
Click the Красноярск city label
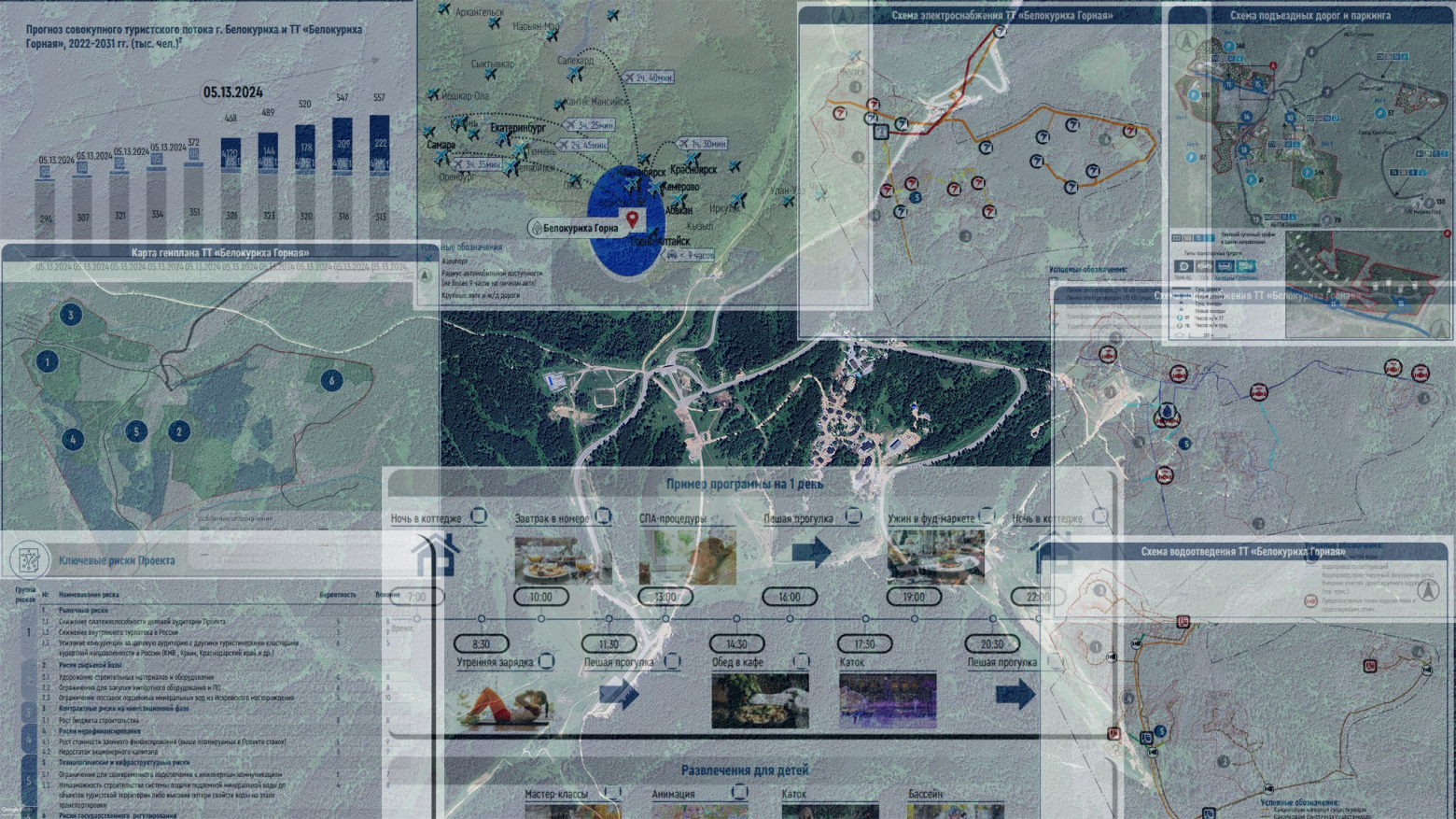(x=693, y=170)
